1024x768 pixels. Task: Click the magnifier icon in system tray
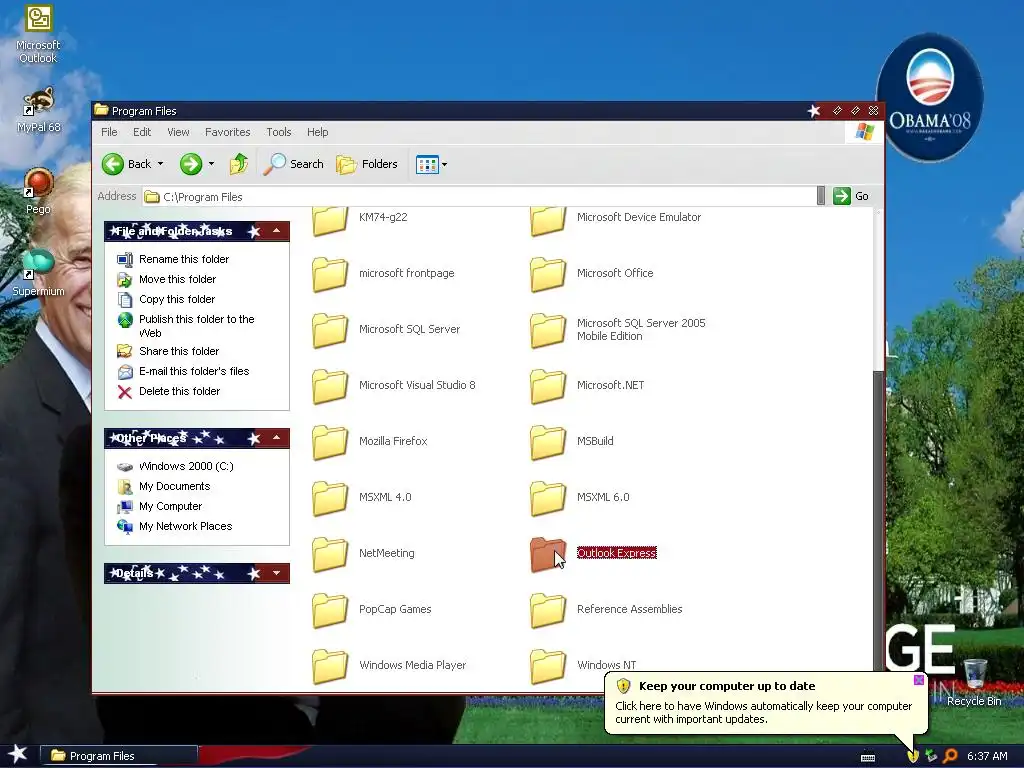951,756
